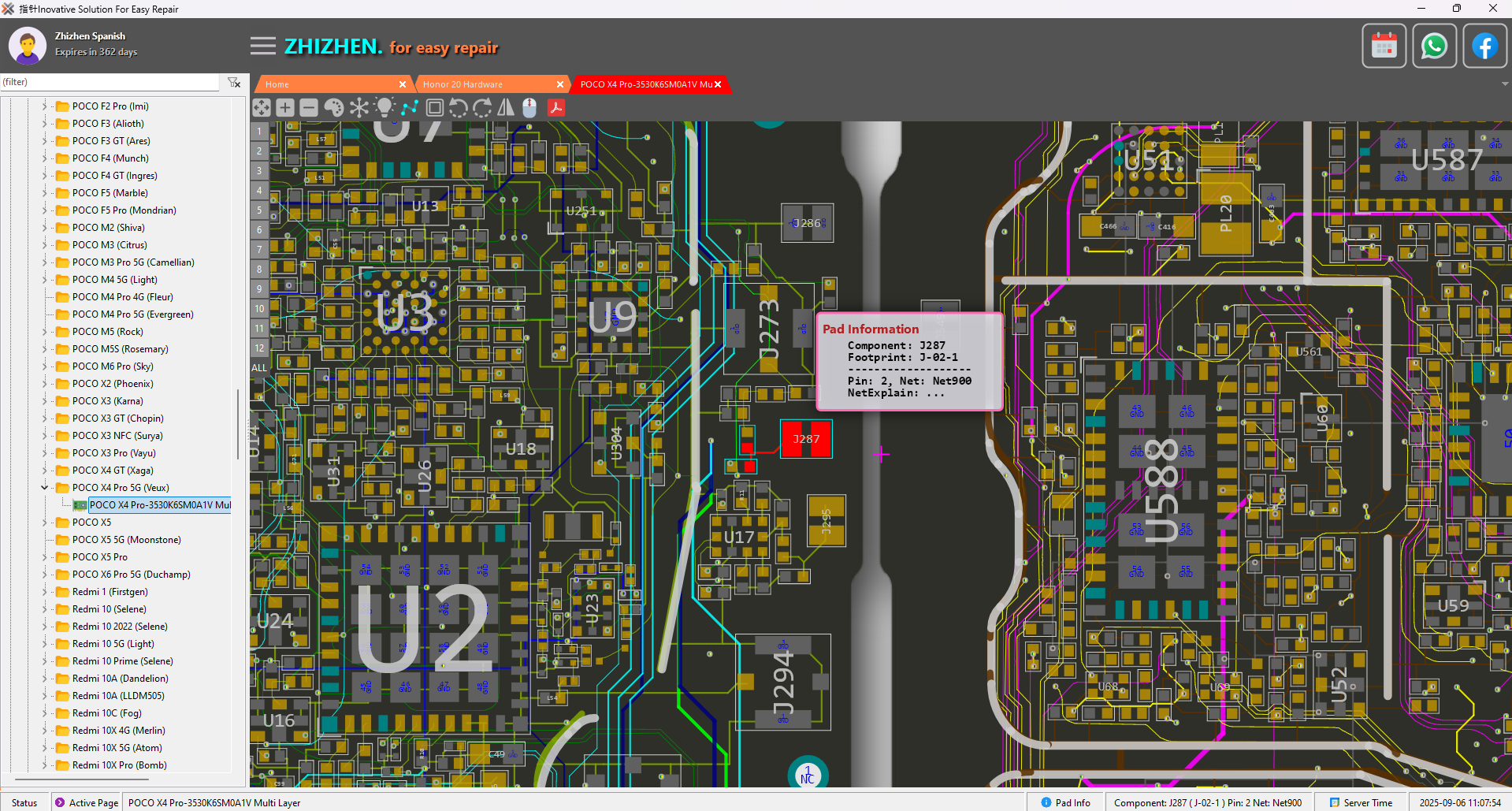Select the board file icon under Veux

80,505
